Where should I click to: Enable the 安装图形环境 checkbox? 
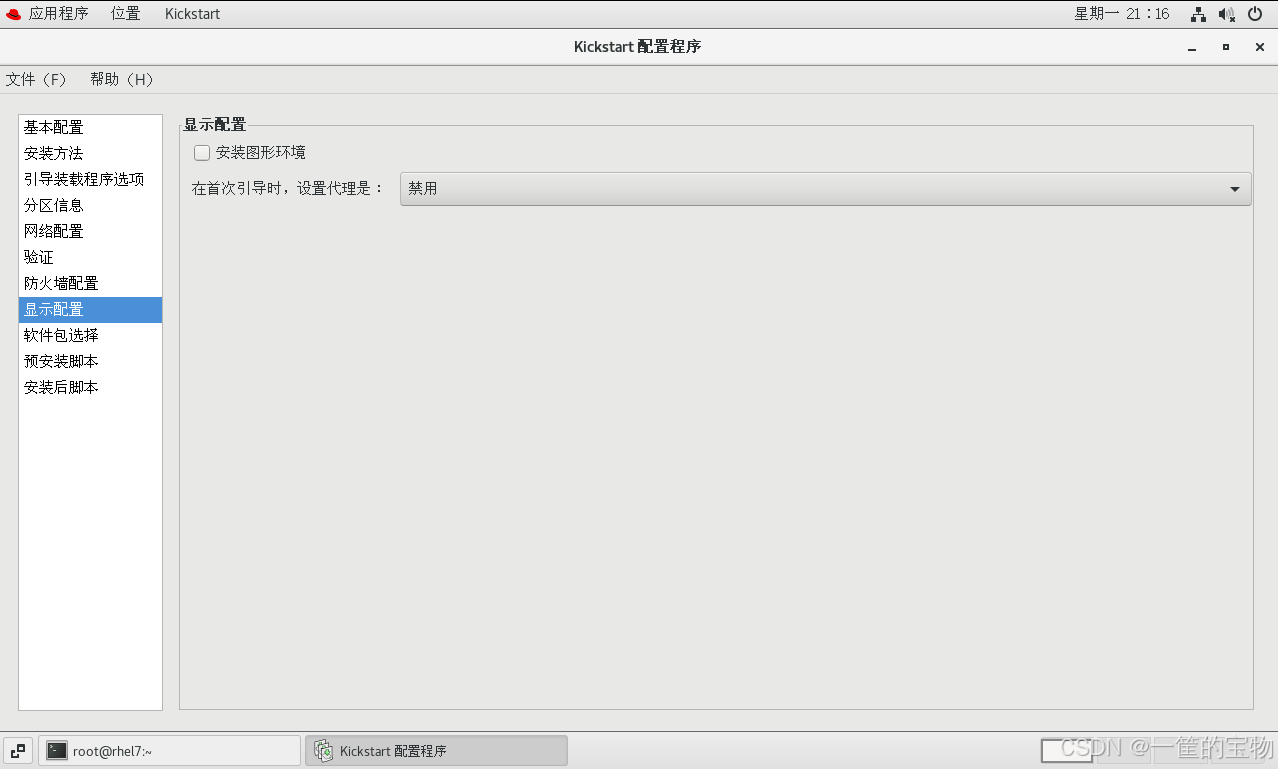coord(202,153)
